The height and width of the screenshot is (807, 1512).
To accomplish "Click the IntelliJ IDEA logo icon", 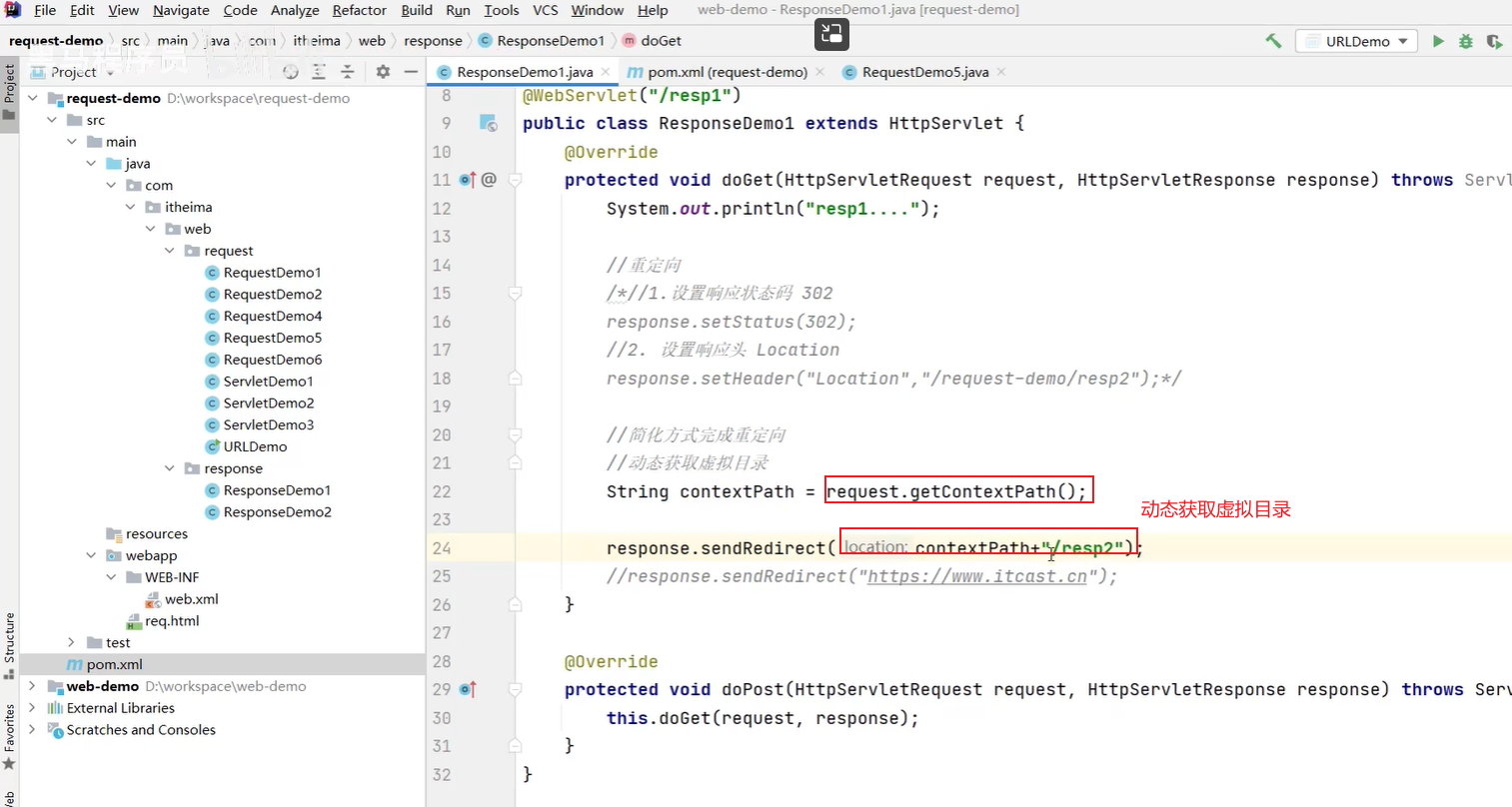I will [x=12, y=10].
